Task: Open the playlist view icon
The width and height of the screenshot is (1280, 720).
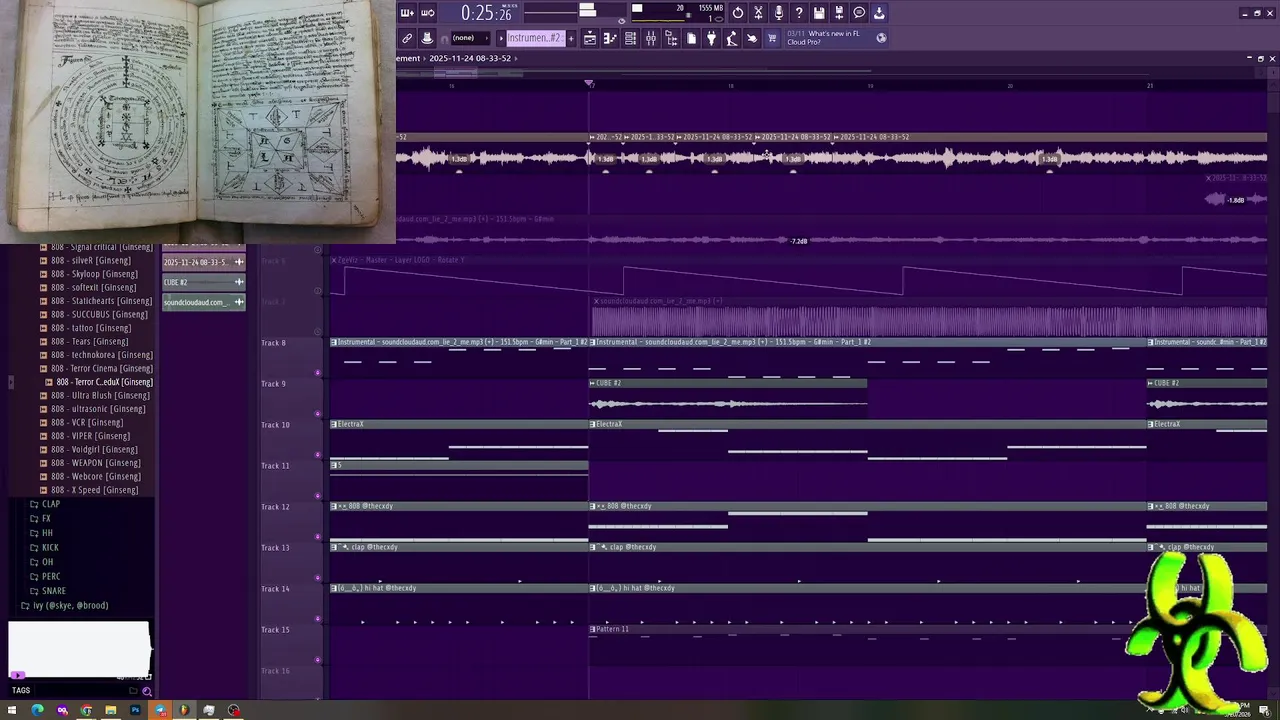Action: (590, 38)
